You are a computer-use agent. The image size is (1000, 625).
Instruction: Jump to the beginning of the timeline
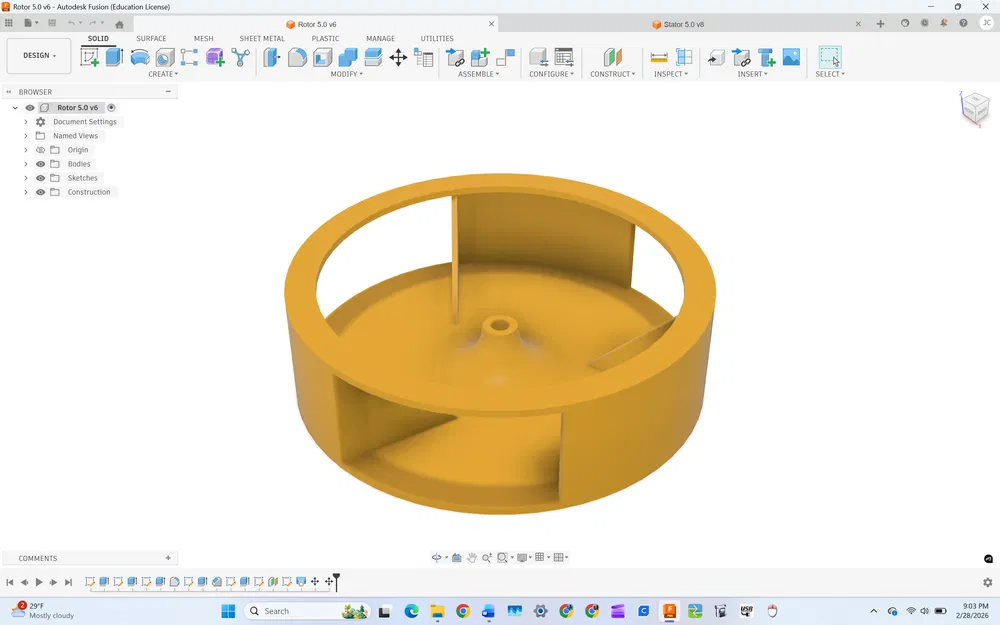point(10,582)
